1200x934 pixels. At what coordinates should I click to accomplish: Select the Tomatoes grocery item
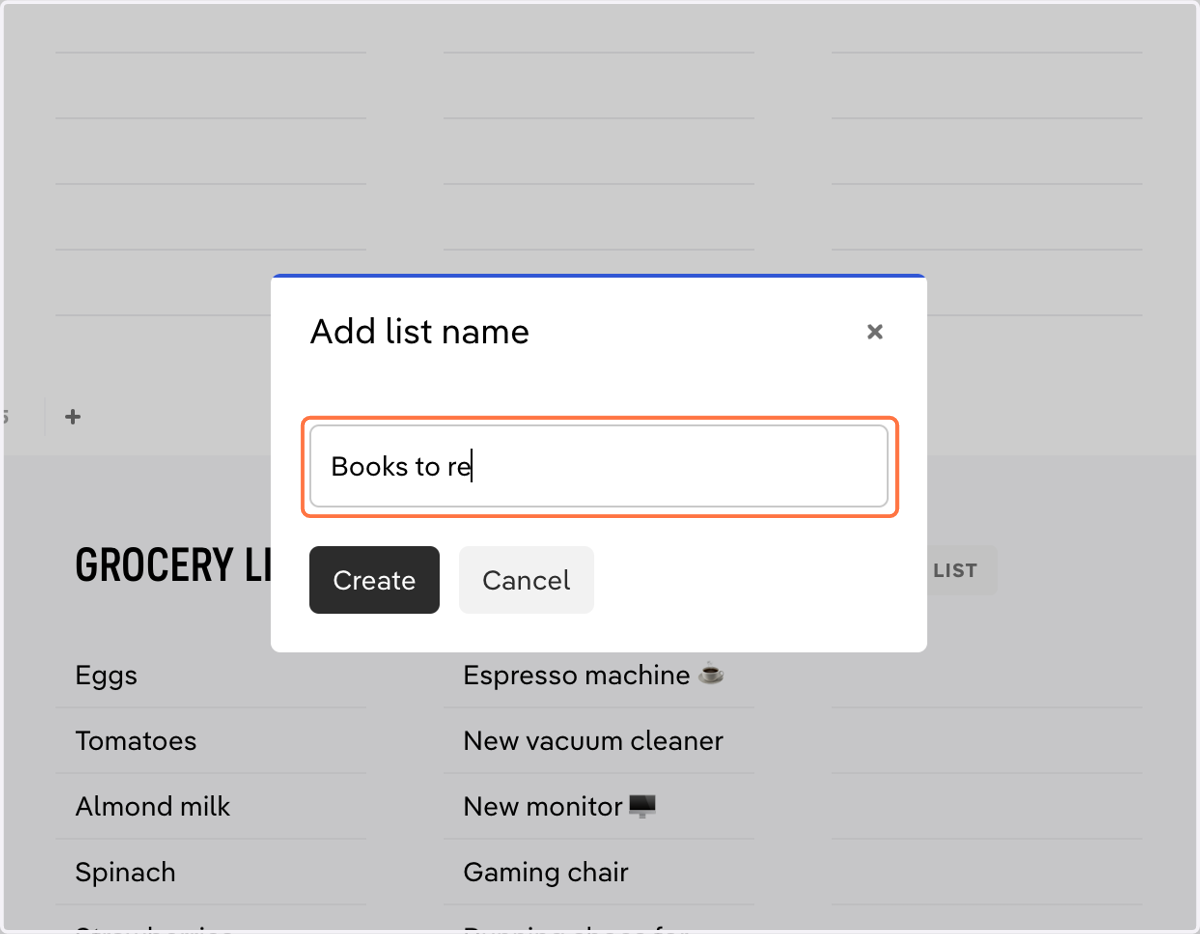click(136, 741)
